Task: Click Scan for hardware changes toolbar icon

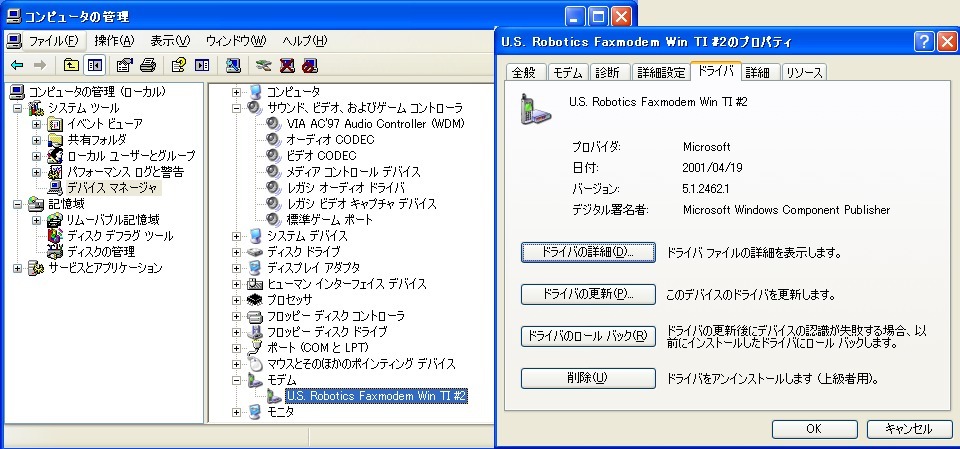Action: [233, 65]
